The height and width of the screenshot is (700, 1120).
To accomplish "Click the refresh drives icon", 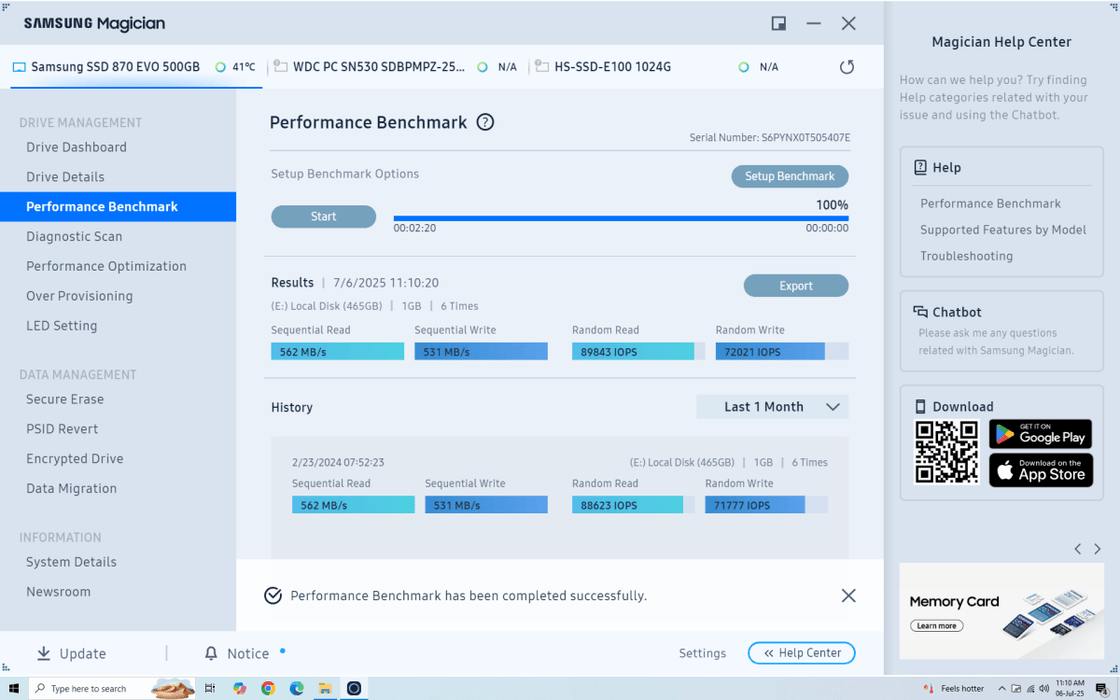I will (847, 67).
